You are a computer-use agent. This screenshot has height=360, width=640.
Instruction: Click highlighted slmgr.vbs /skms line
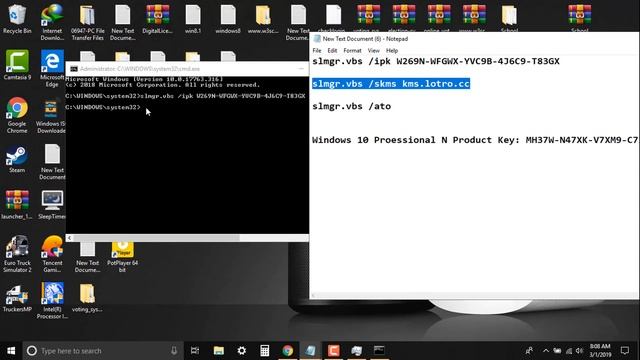coord(391,84)
